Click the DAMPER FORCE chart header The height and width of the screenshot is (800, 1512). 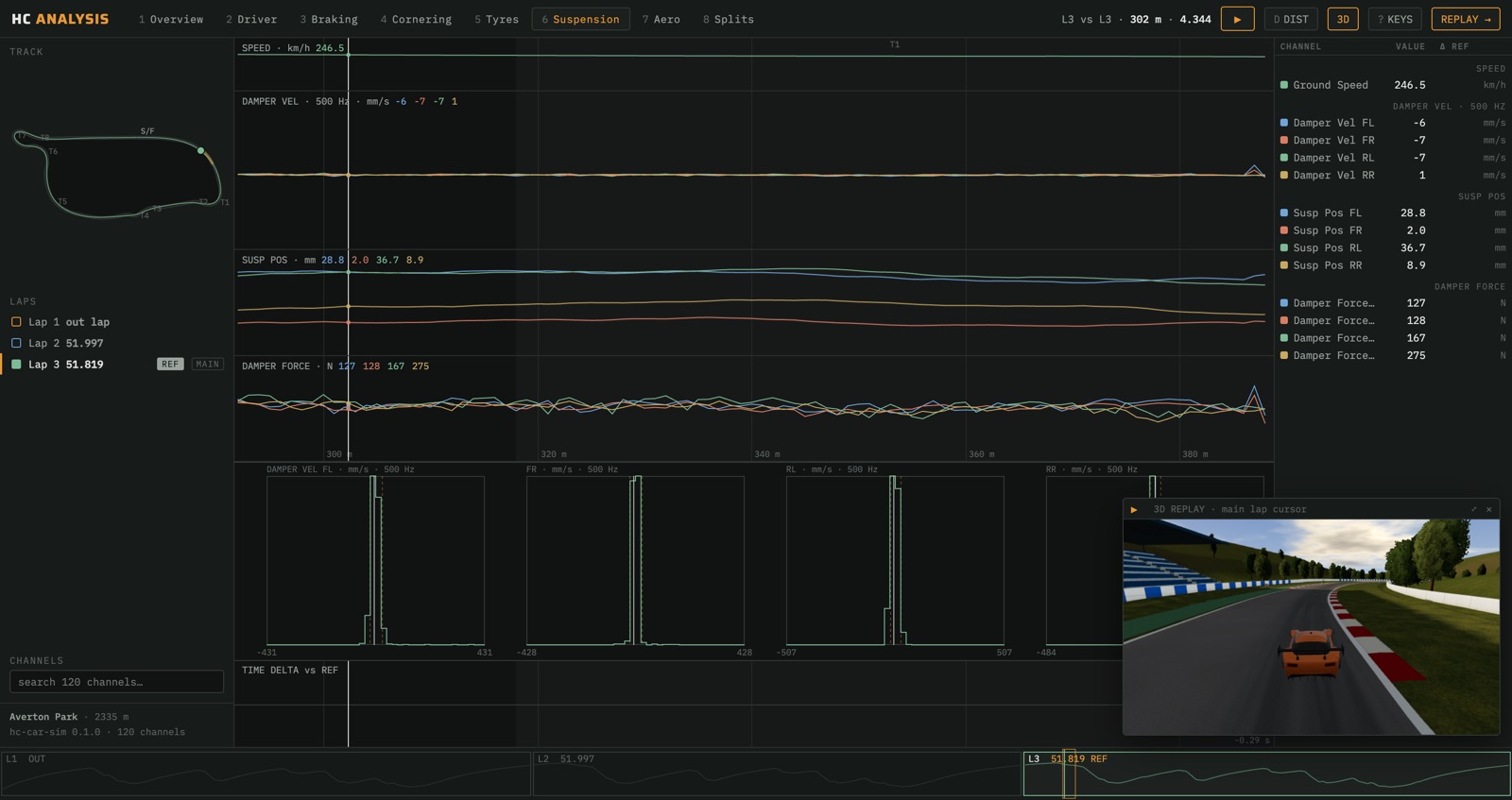pyautogui.click(x=335, y=366)
